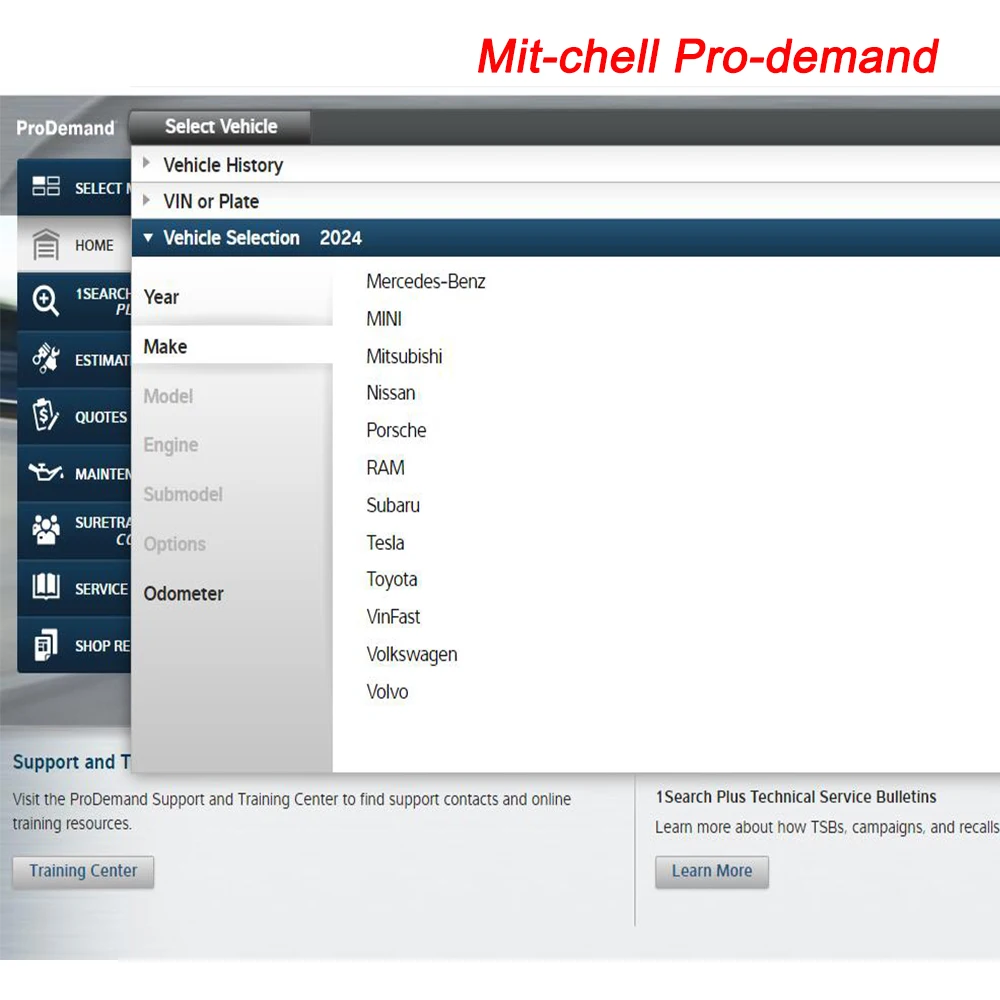This screenshot has width=1000, height=1000.
Task: Choose Volkswagen from make list
Action: (411, 654)
